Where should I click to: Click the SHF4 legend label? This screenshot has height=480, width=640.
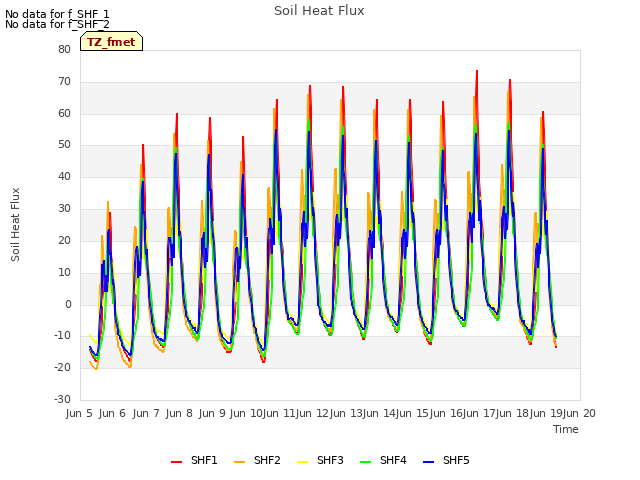pyautogui.click(x=393, y=460)
